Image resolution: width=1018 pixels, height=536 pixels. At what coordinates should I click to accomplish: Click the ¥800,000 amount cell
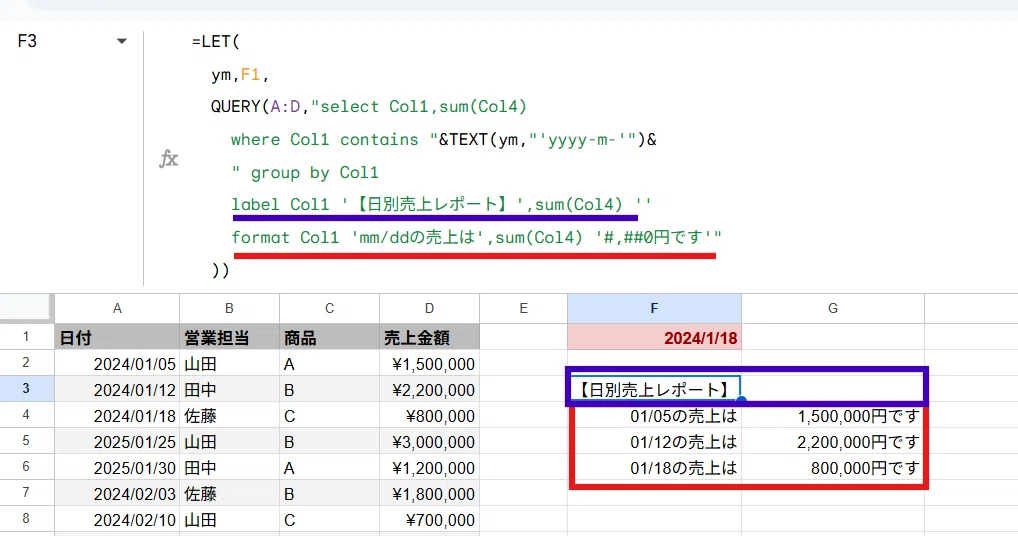[429, 415]
